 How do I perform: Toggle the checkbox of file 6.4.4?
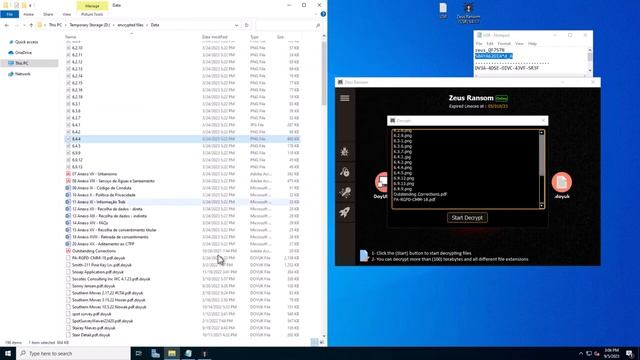pyautogui.click(x=68, y=139)
